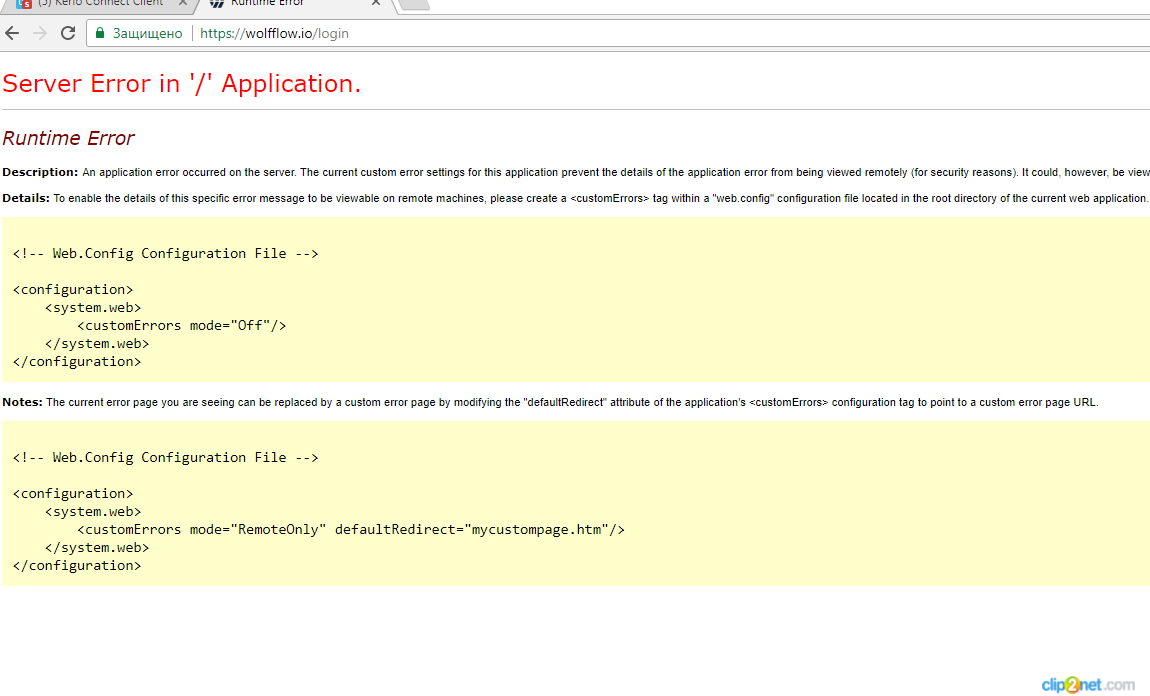Click the browser forward arrow

click(x=40, y=33)
